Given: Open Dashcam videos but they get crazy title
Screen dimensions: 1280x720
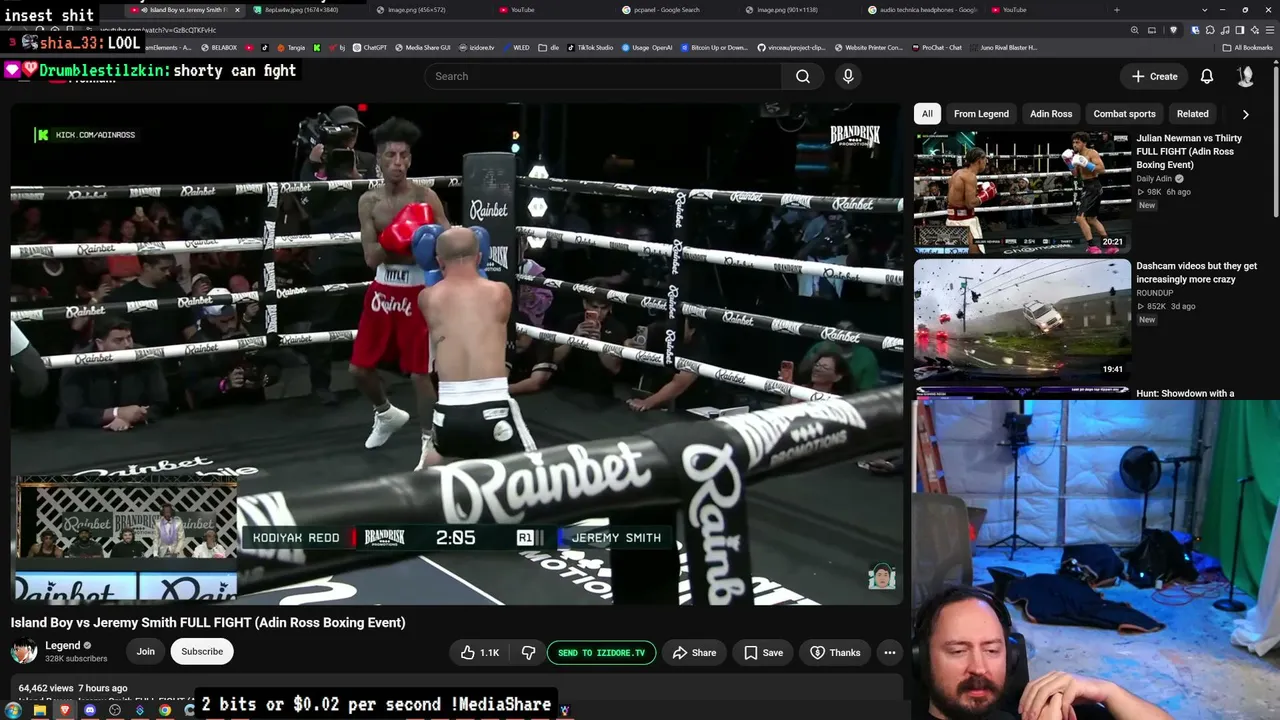Looking at the screenshot, I should (x=1197, y=273).
